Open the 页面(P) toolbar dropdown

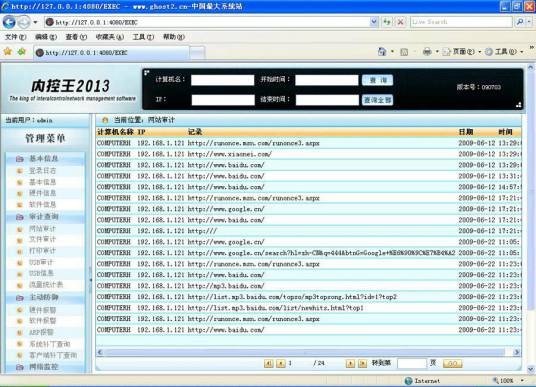click(x=462, y=52)
